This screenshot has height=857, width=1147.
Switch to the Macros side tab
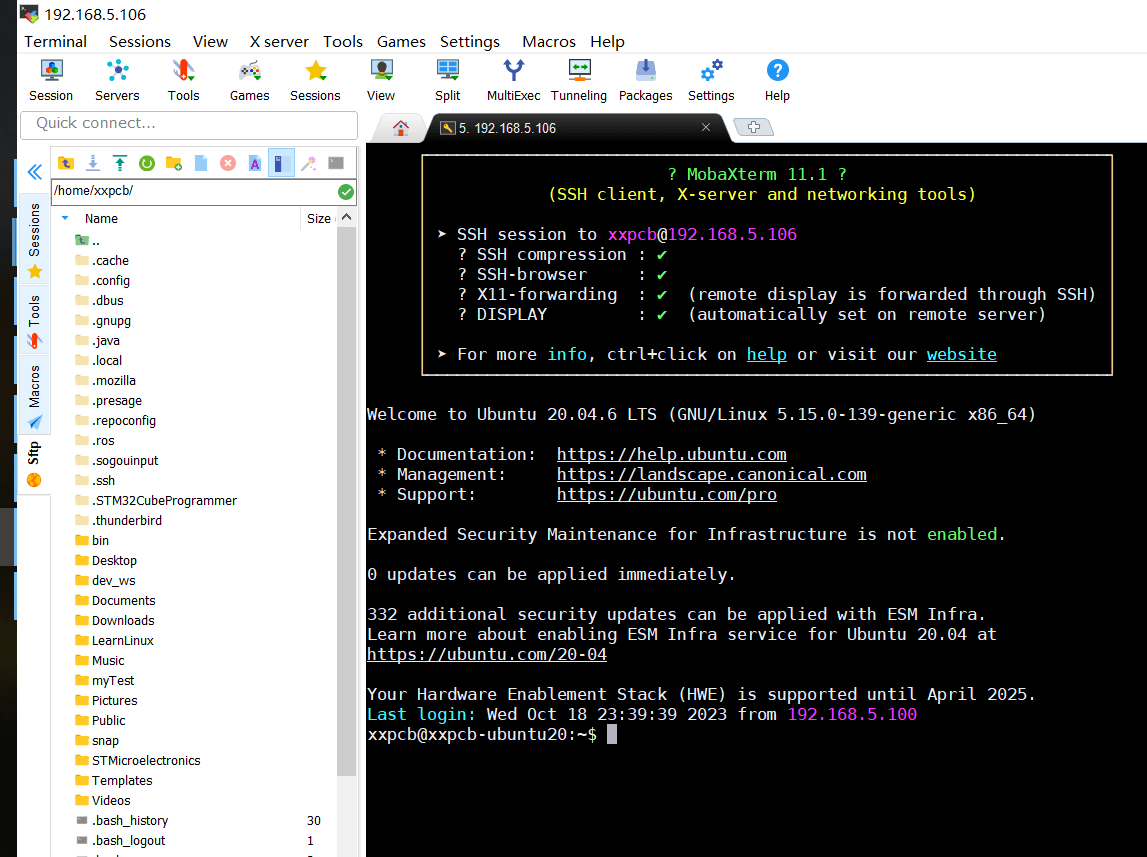[34, 396]
